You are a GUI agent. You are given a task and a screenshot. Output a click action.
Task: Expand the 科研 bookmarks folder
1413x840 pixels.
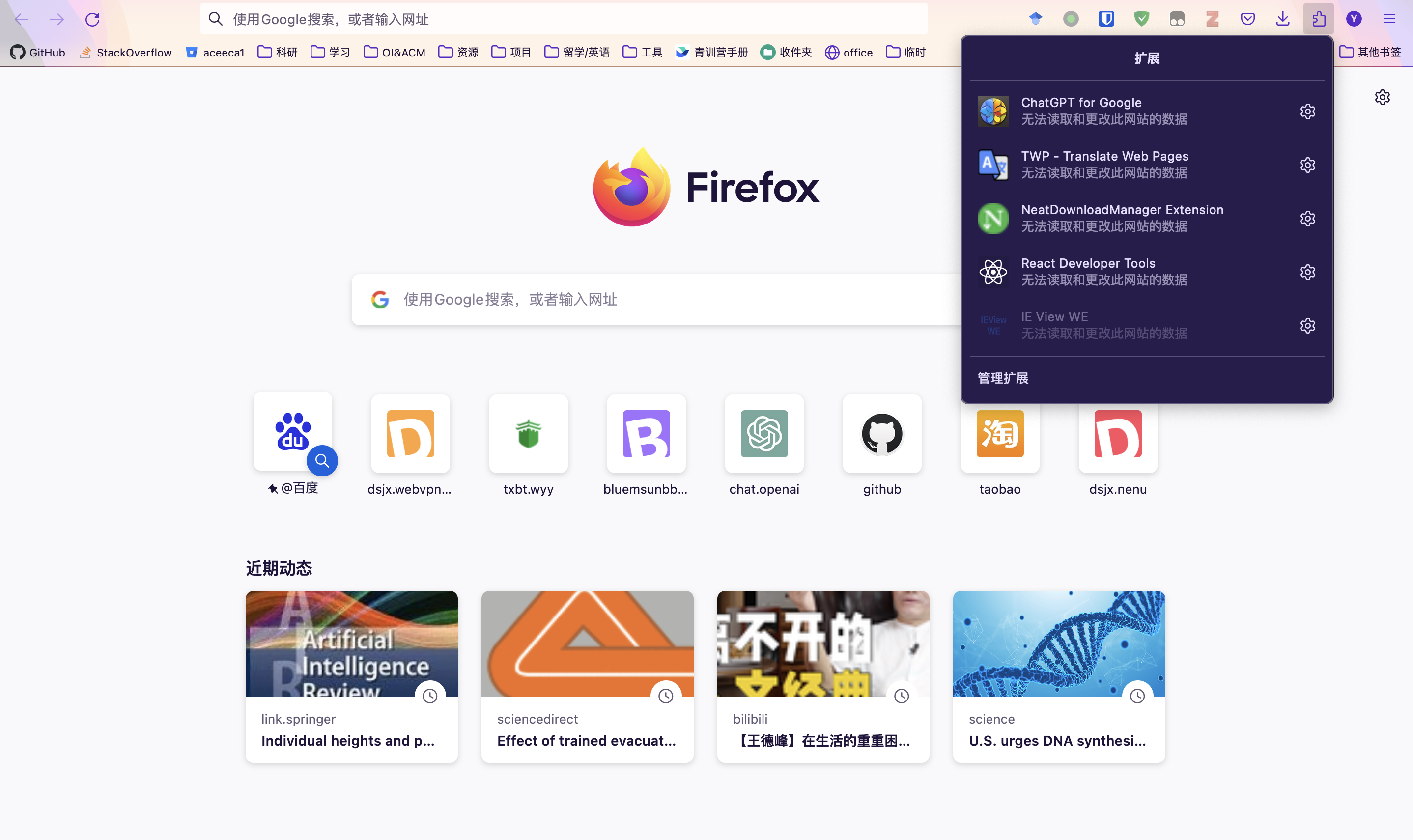pos(278,53)
